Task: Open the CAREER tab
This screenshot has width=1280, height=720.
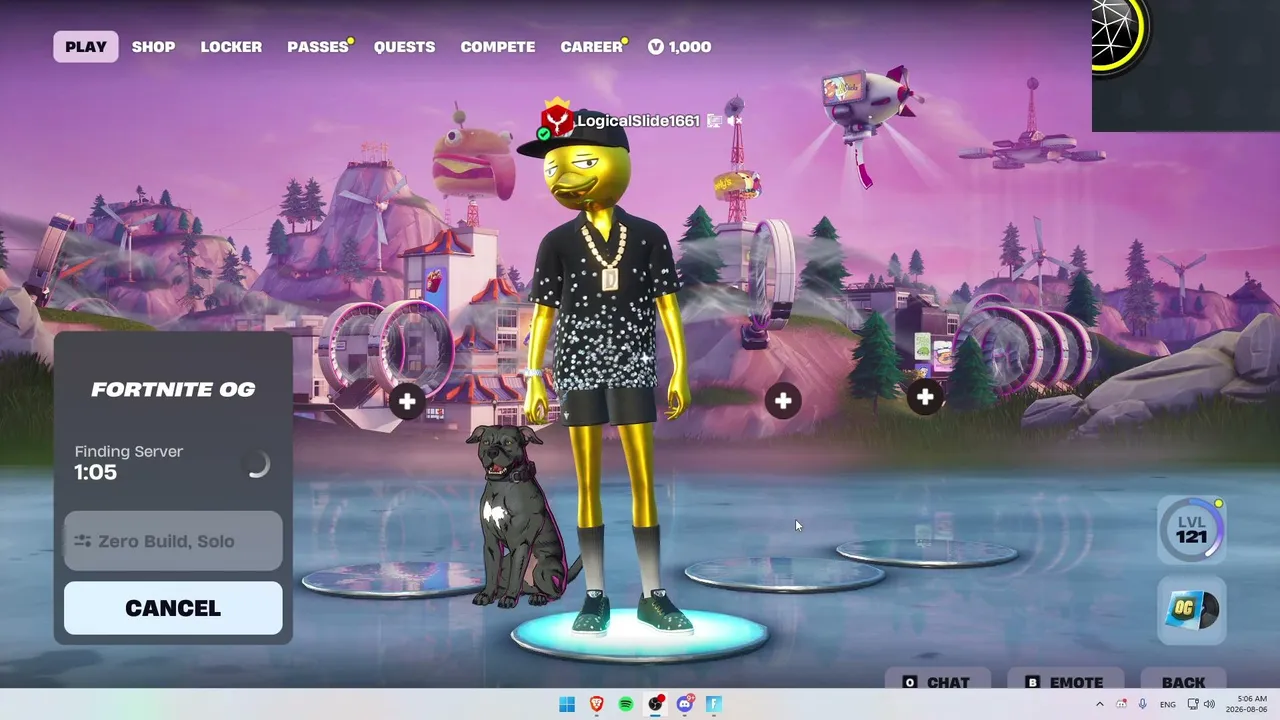Action: [591, 47]
